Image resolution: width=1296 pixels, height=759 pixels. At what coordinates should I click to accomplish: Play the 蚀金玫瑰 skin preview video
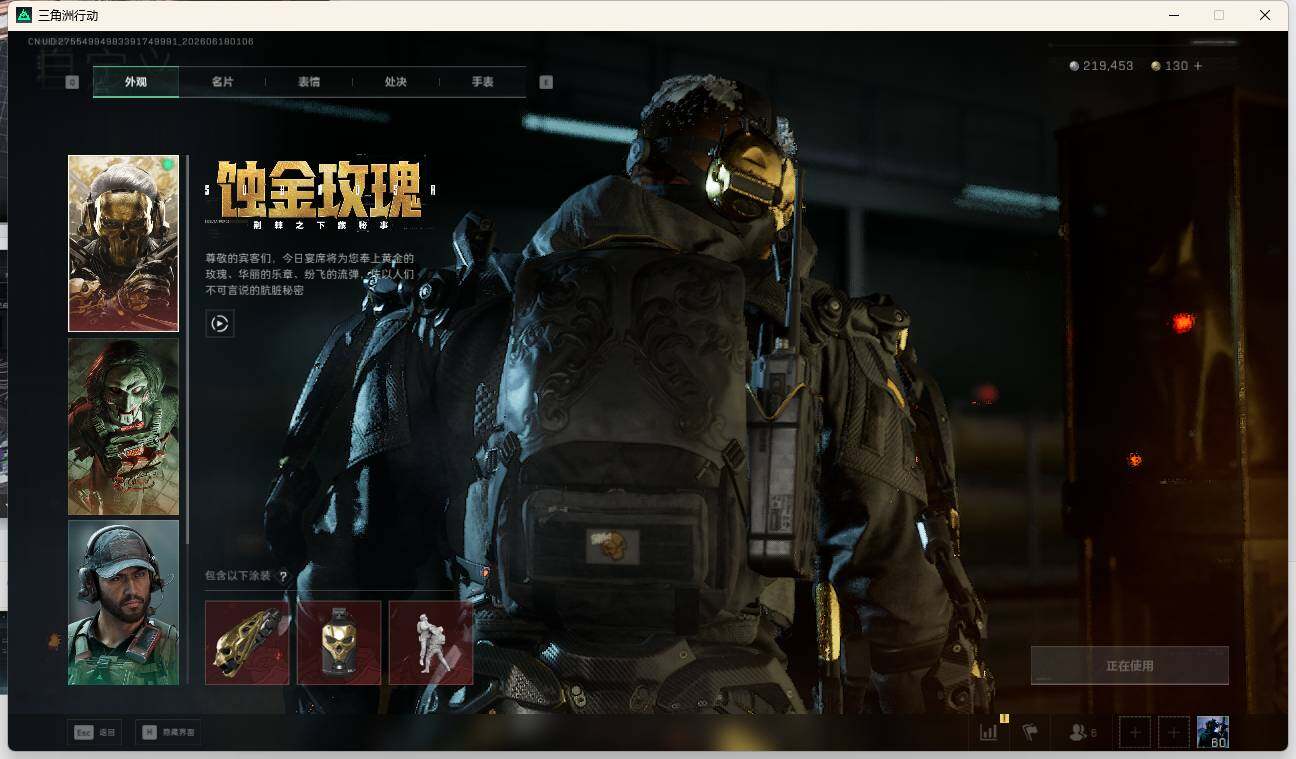[220, 323]
